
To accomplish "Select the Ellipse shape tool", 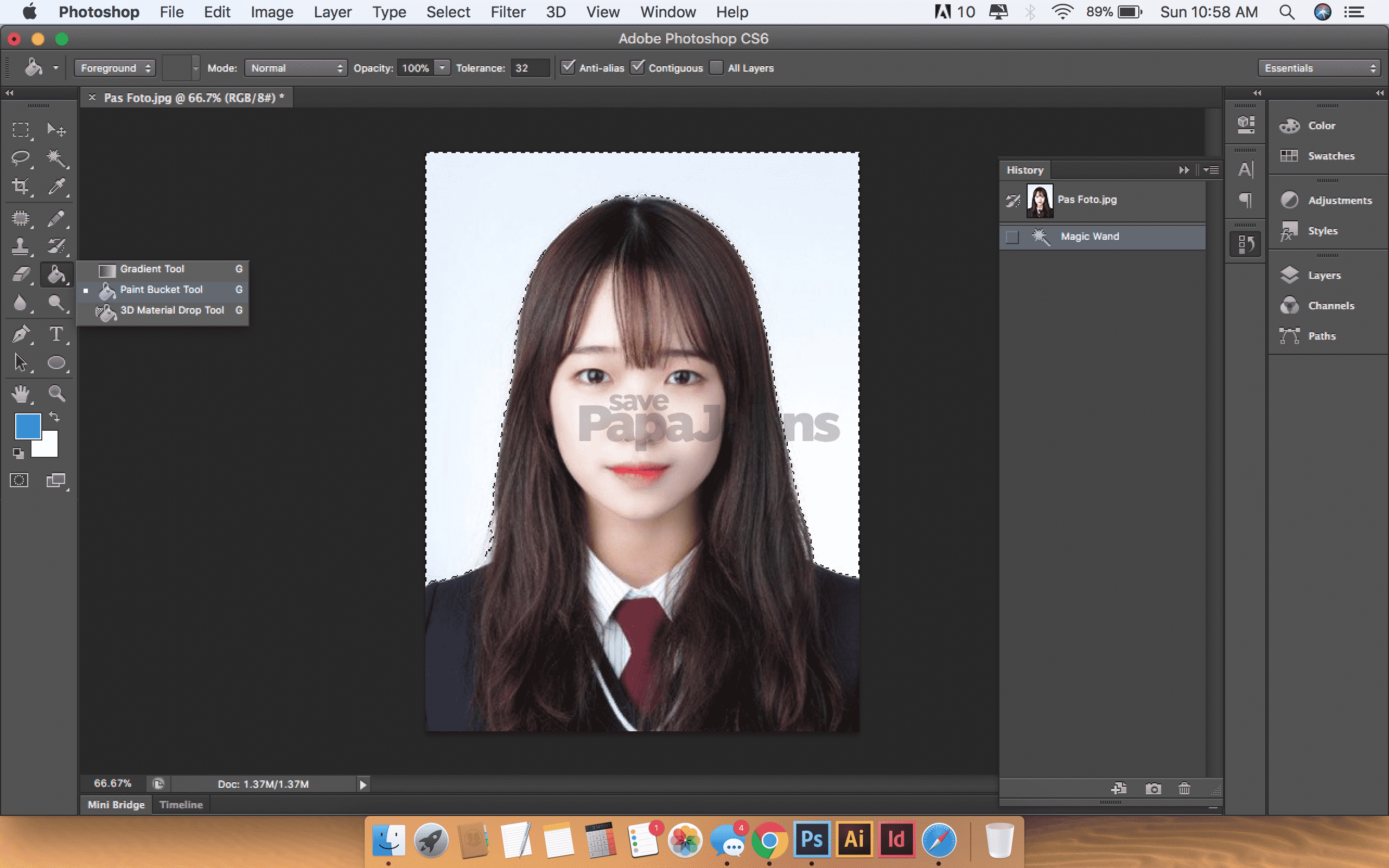I will point(56,363).
